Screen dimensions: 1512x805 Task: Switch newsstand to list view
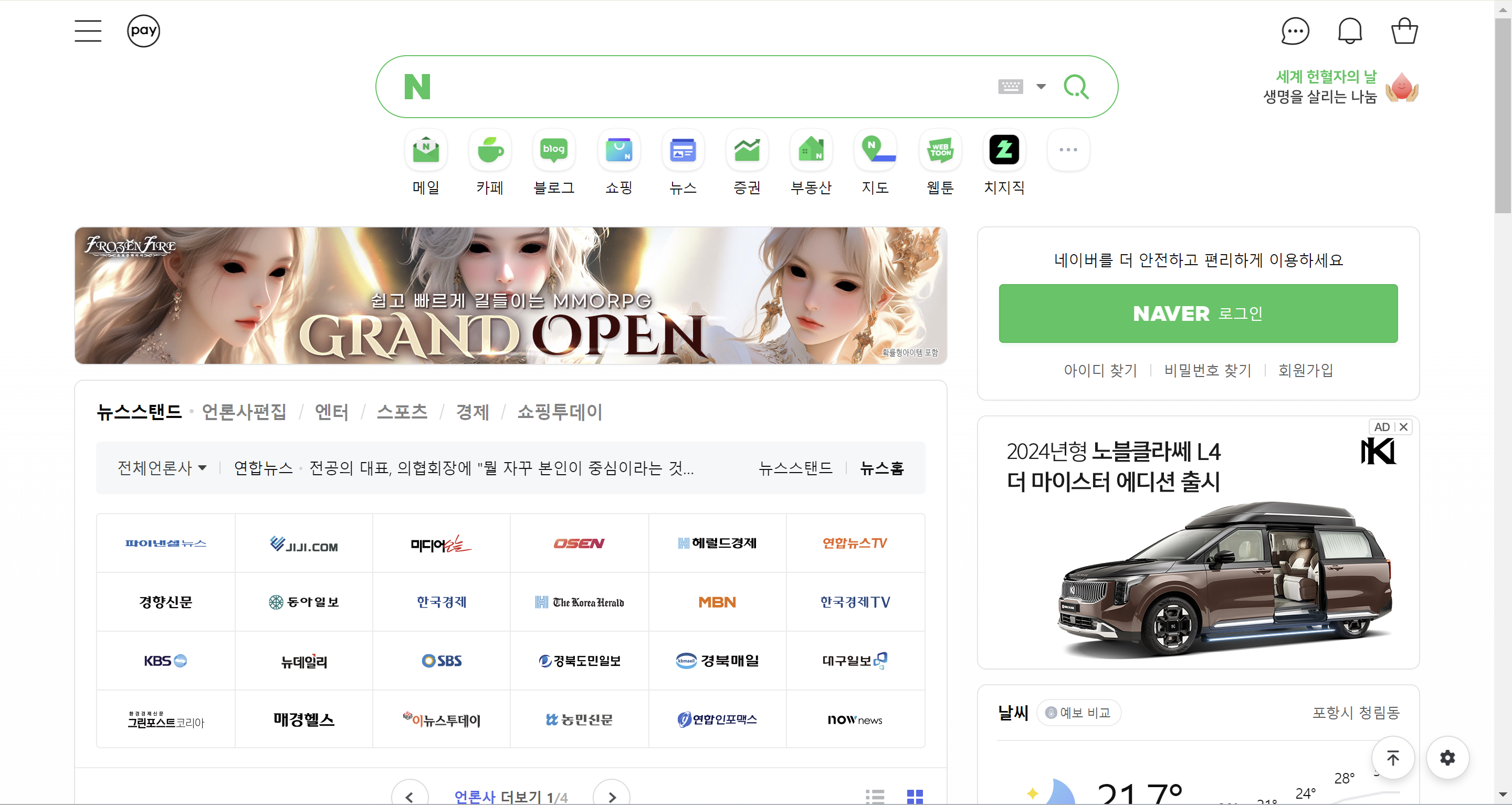coord(875,796)
